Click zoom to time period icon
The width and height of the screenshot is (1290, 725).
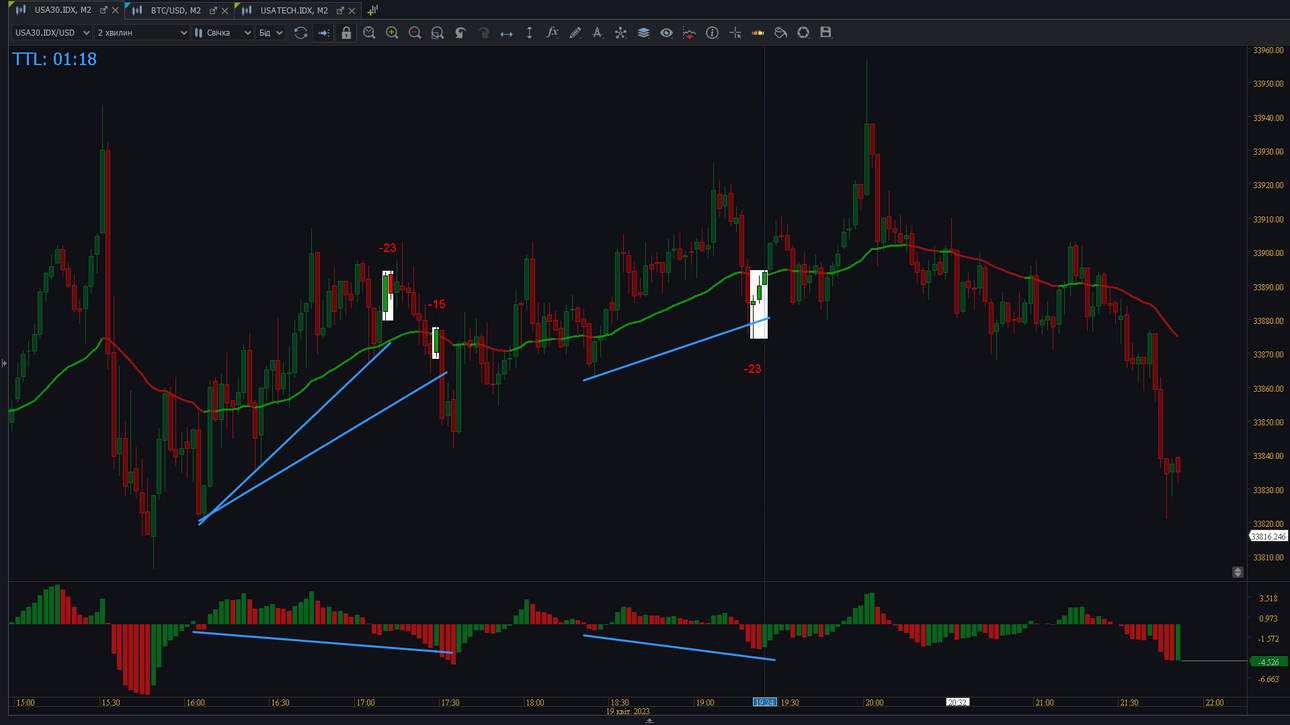pyautogui.click(x=369, y=33)
